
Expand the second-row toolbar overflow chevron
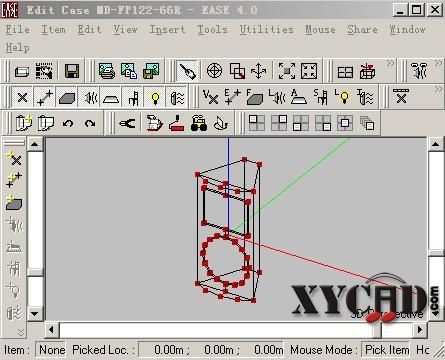tap(439, 89)
